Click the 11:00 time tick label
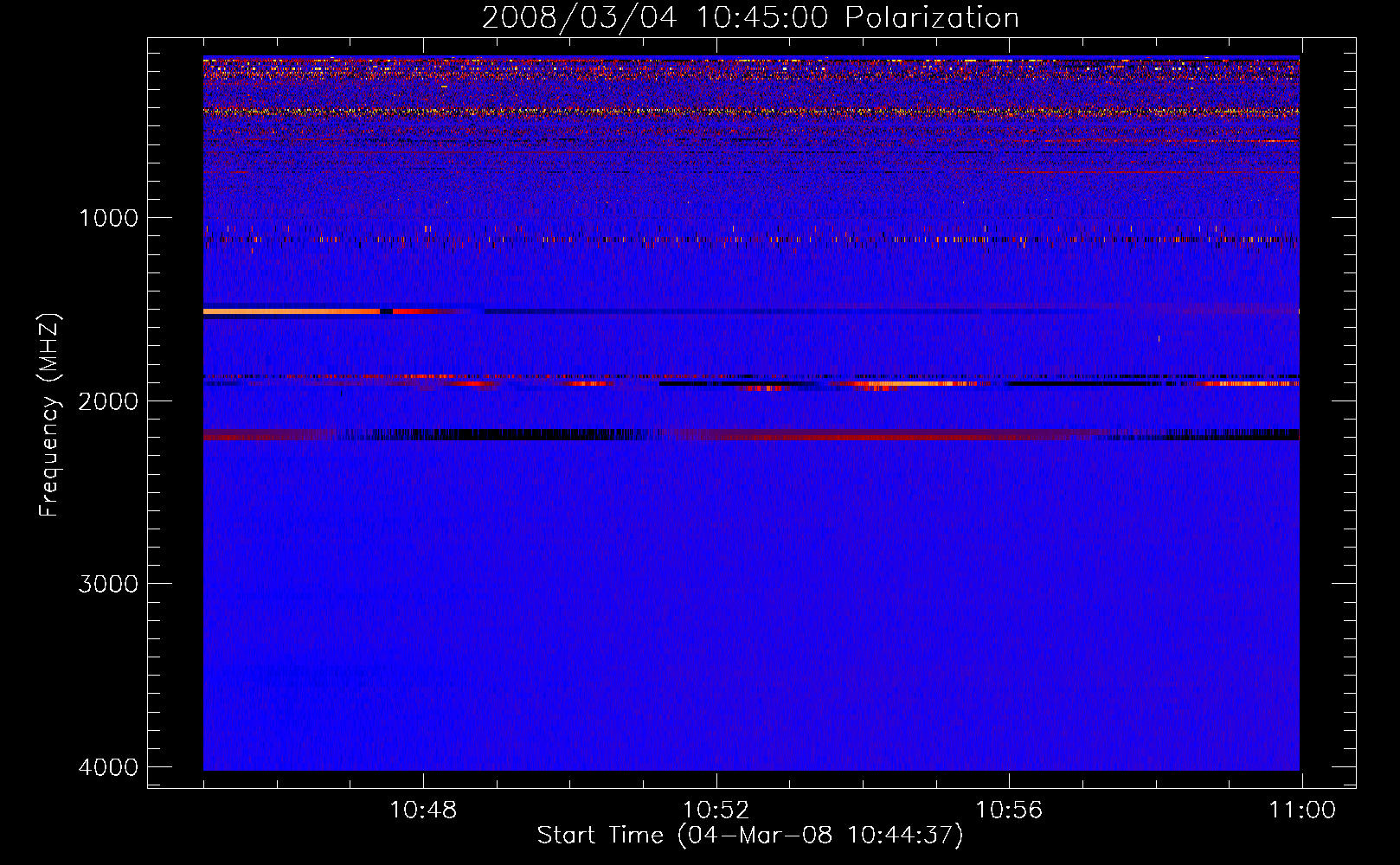 click(1302, 811)
